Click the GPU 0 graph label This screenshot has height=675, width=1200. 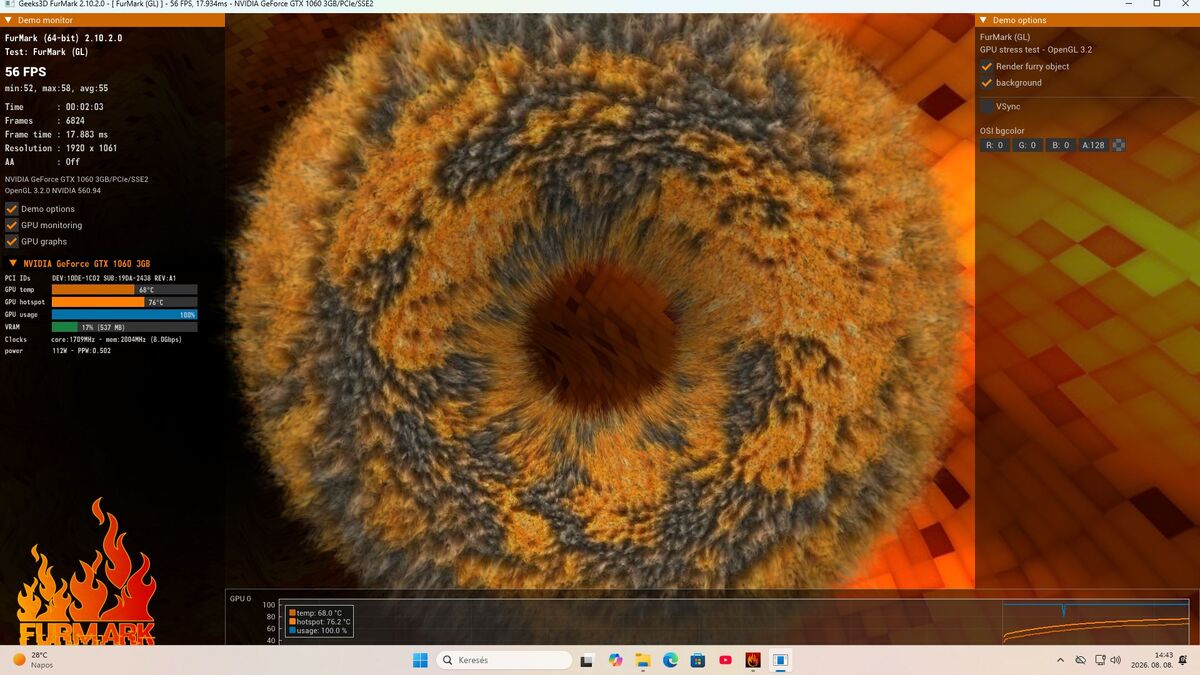pos(241,599)
